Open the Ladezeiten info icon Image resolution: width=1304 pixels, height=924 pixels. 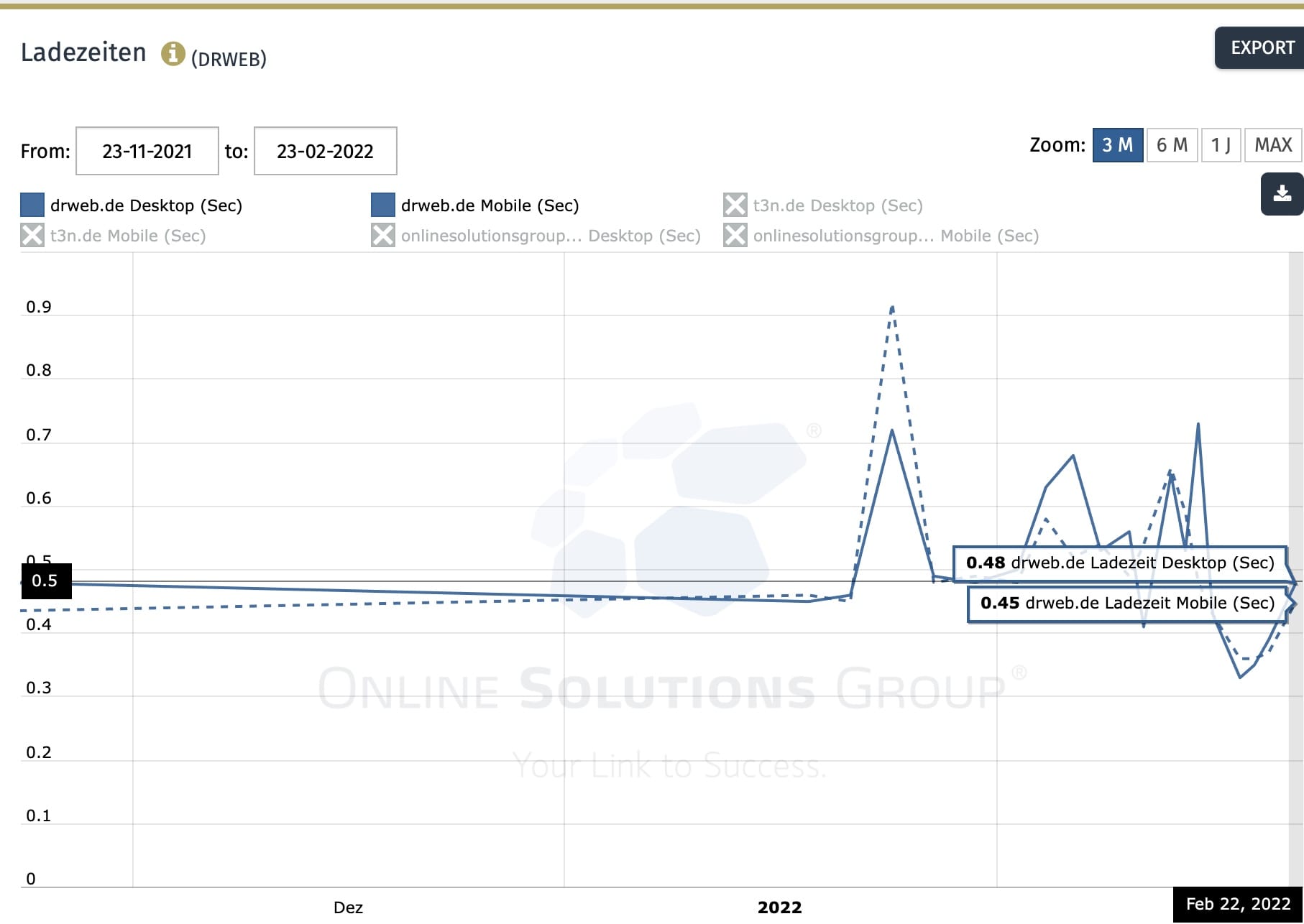click(x=173, y=53)
